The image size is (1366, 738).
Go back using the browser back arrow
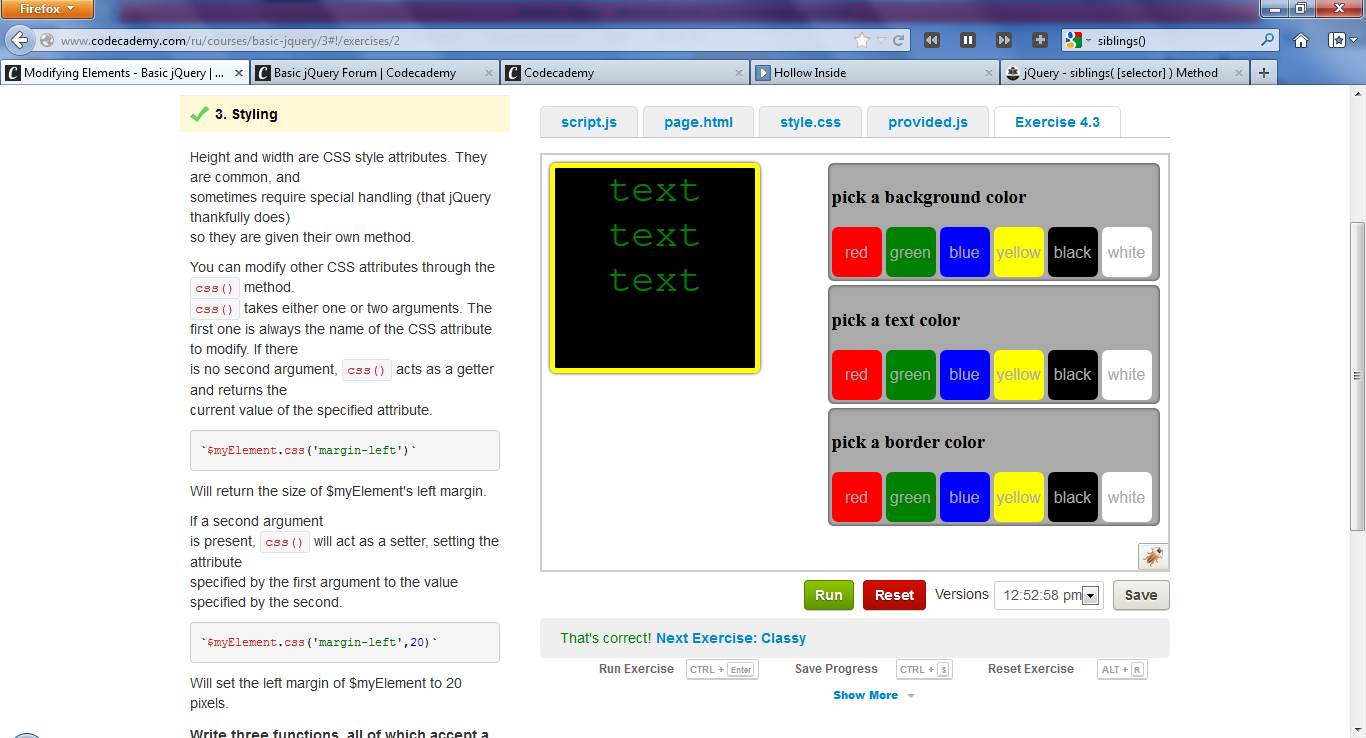point(19,40)
